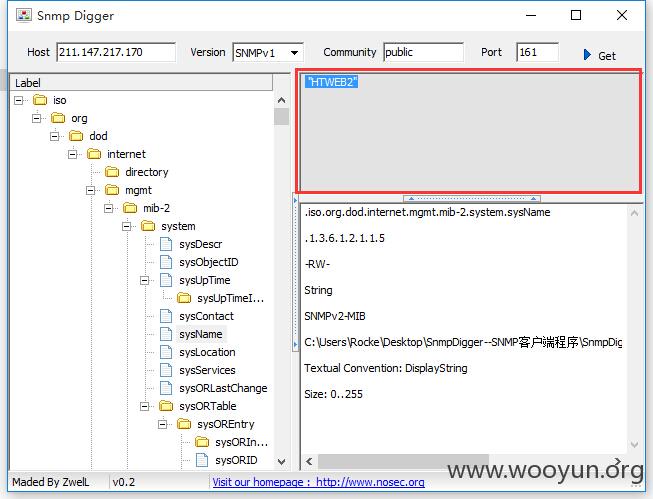Click the details horizontal scrollbar thumb

coord(403,461)
